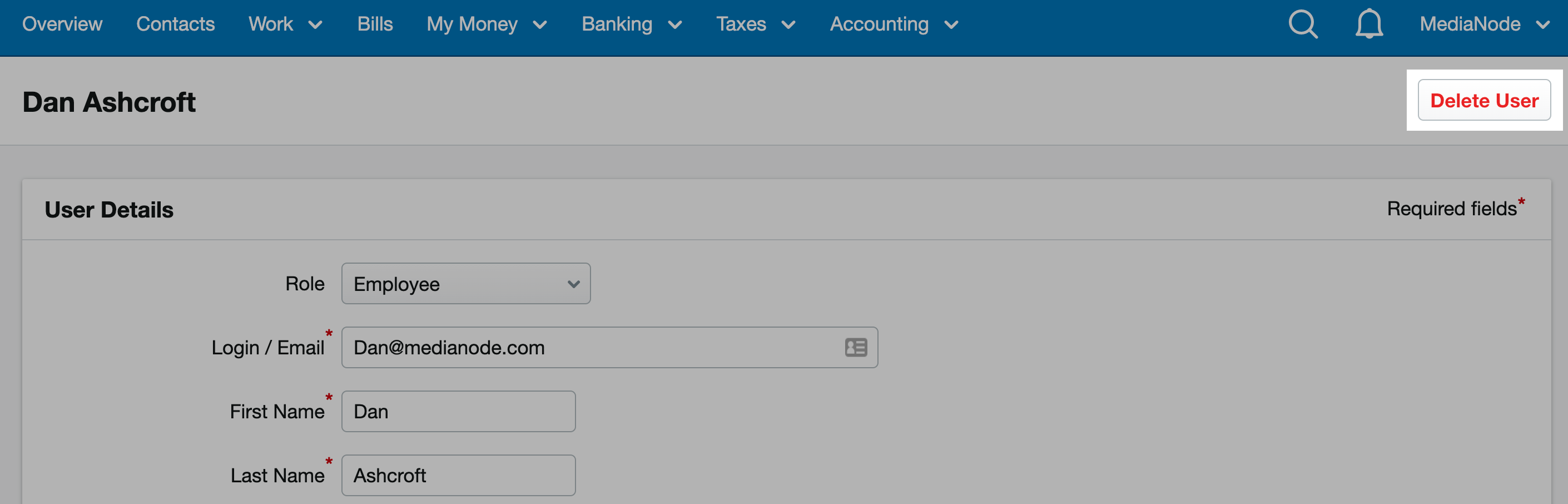Click the Delete User button
Image resolution: width=1568 pixels, height=504 pixels.
1484,100
